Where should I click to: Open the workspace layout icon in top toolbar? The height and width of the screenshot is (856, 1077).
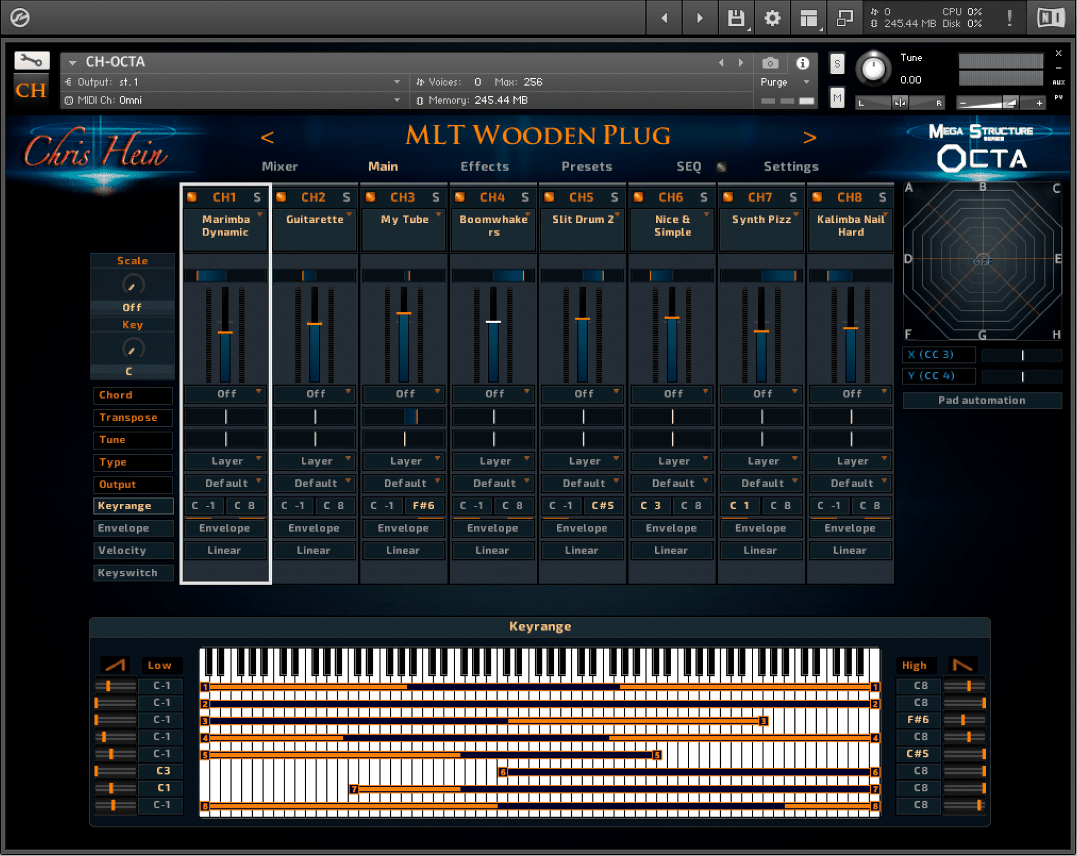tap(809, 17)
